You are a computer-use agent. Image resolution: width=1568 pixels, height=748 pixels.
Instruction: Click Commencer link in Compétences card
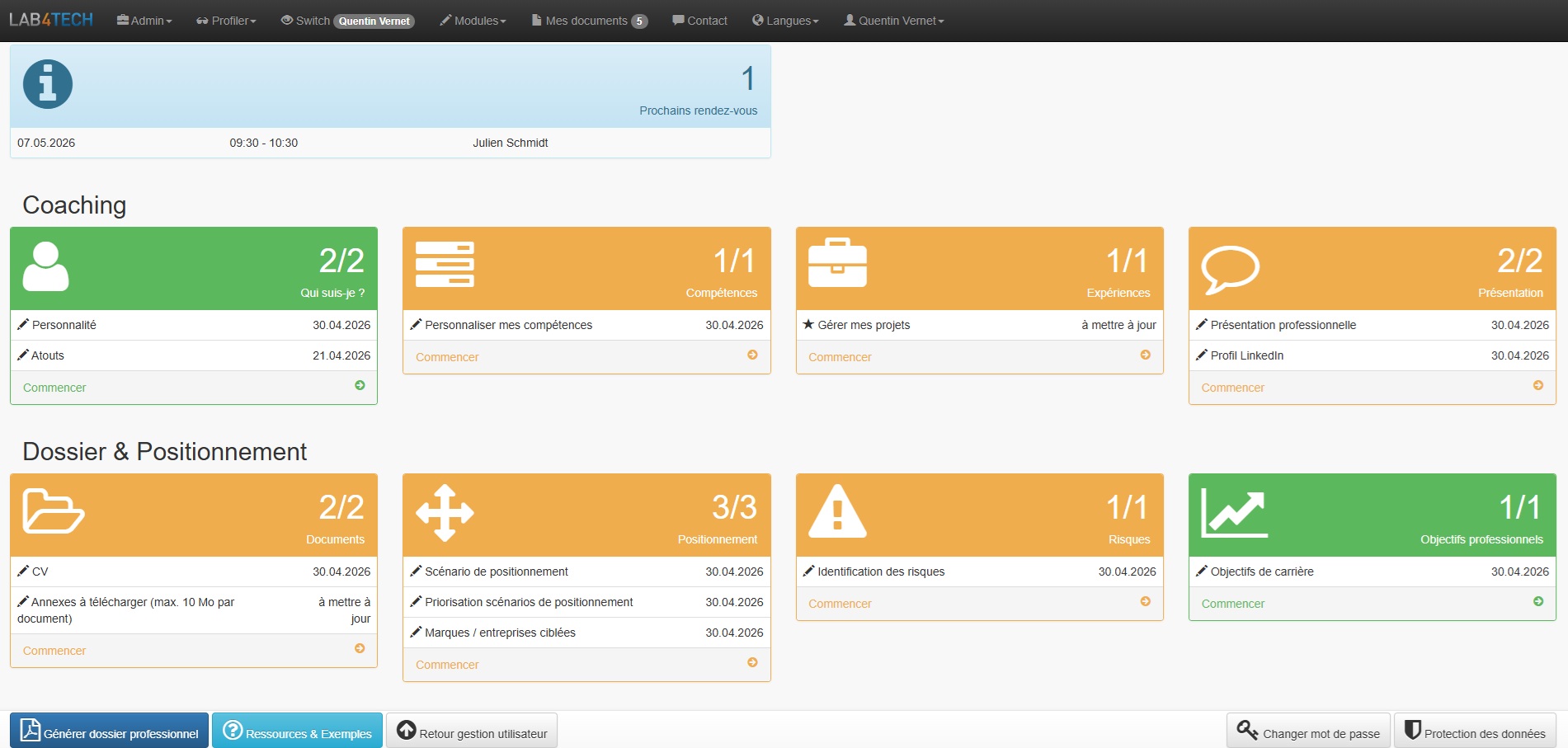click(447, 357)
